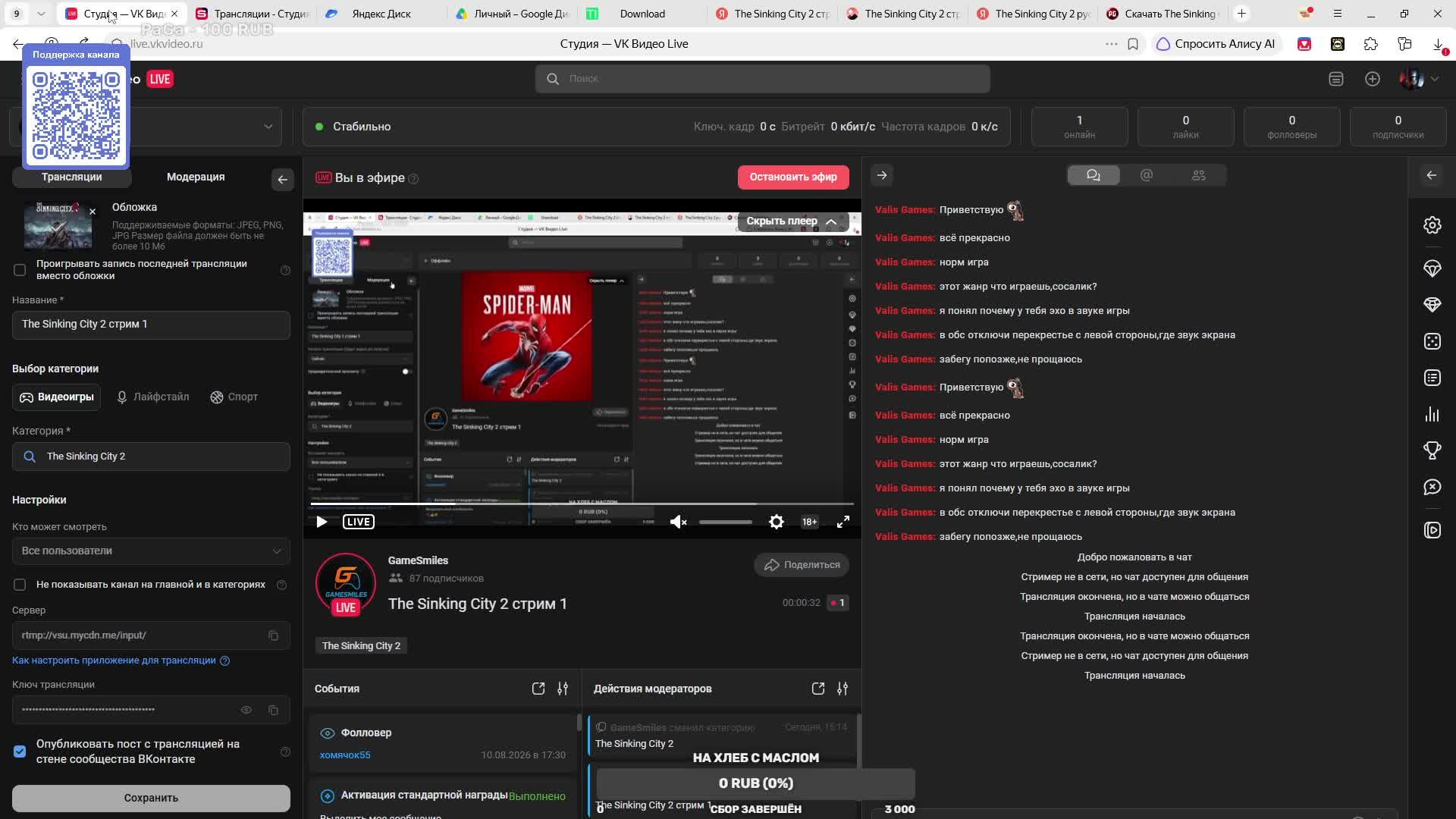Image resolution: width=1456 pixels, height=819 pixels.
Task: Open the stream settings gear in right sidebar
Action: point(1432,225)
